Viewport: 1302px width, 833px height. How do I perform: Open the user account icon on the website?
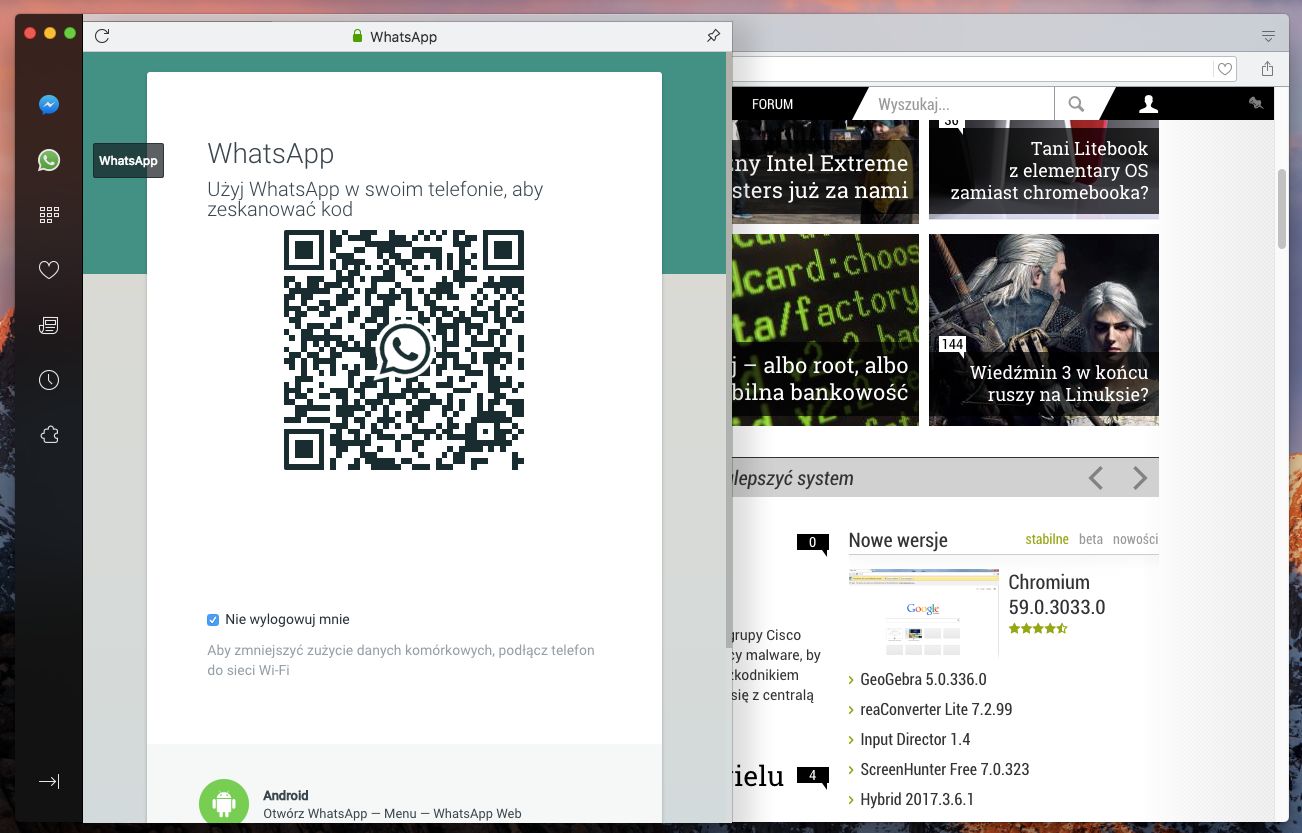point(1149,103)
